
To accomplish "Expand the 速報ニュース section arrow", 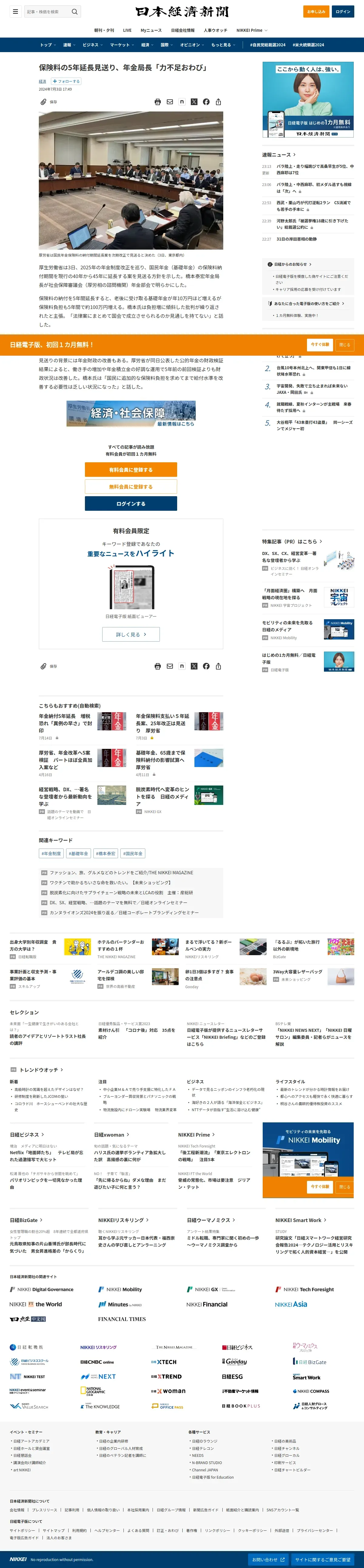I will tap(295, 154).
